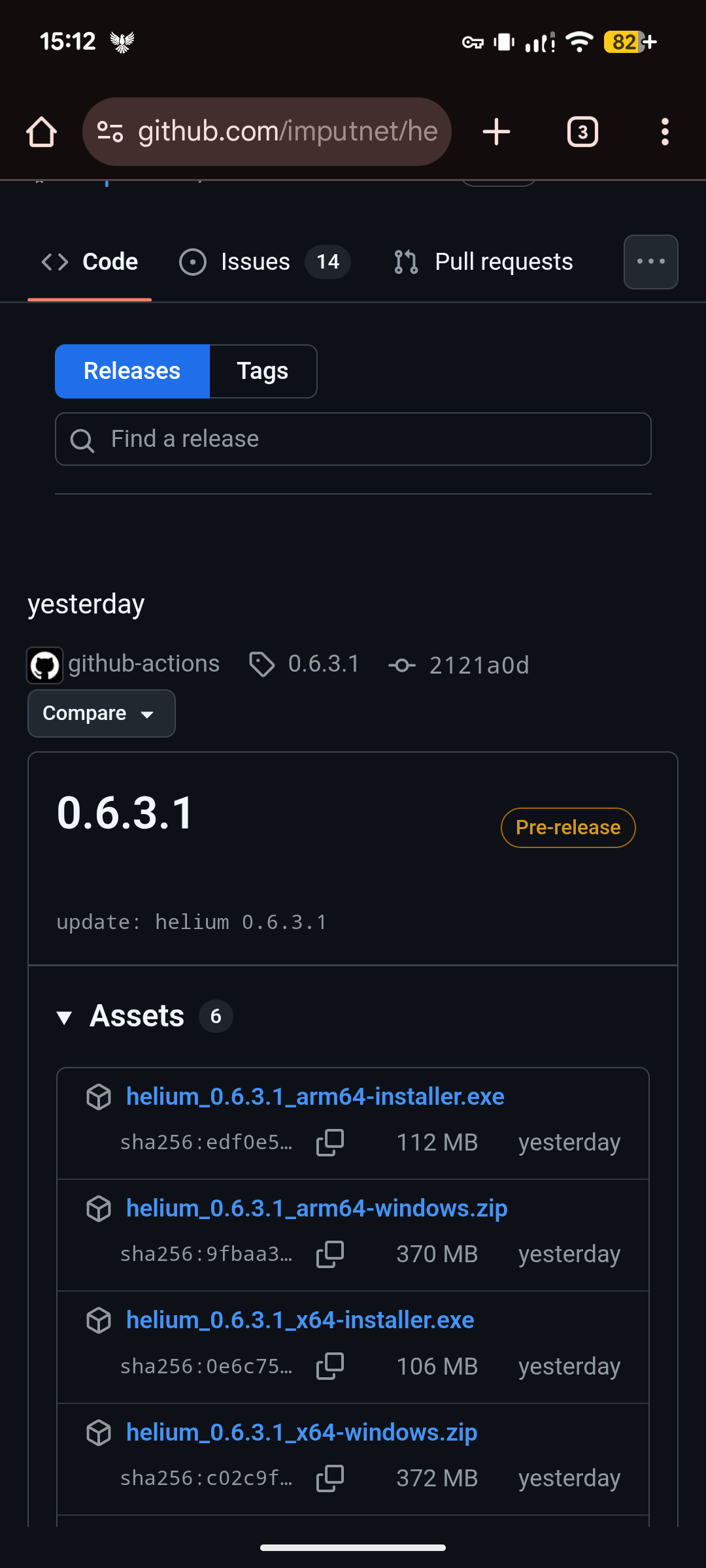Switch to the Tags view
706x1568 pixels.
[x=263, y=371]
